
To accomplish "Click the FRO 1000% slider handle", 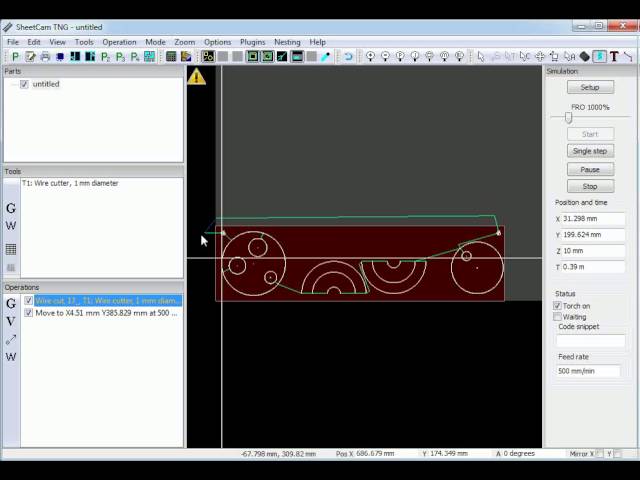I will (x=569, y=118).
